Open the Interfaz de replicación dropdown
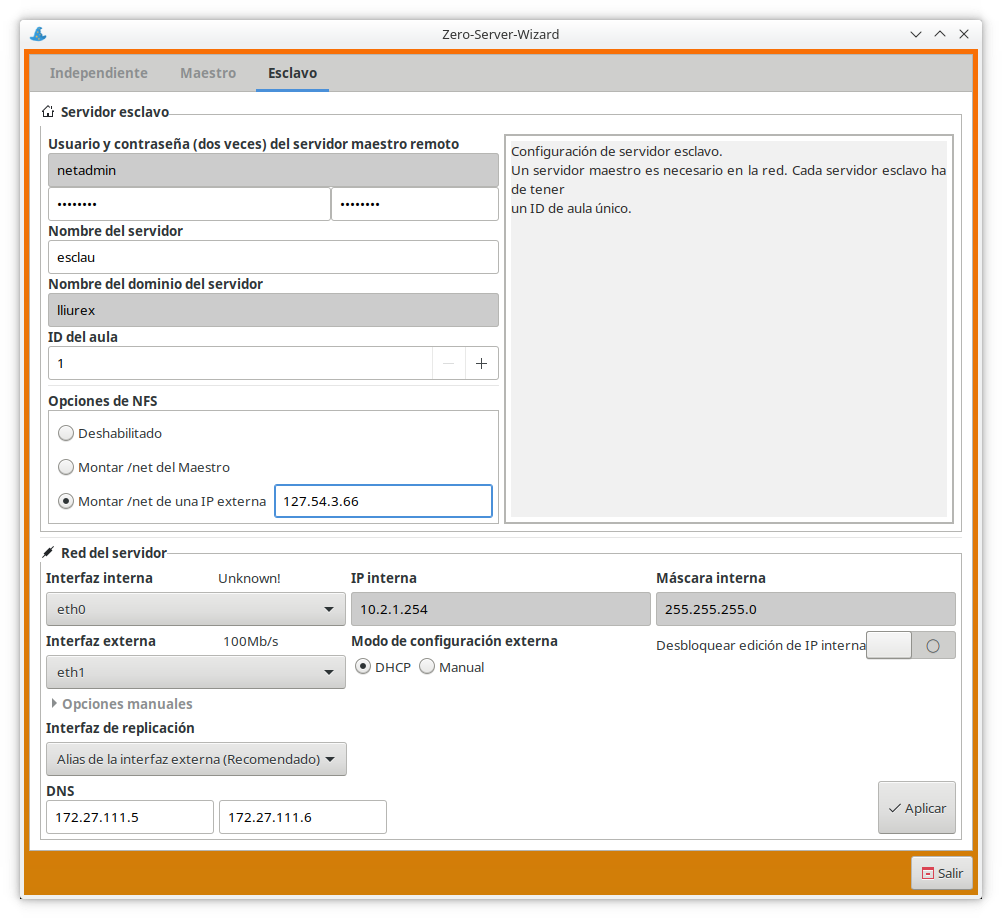This screenshot has height=919, width=1002. (x=196, y=759)
